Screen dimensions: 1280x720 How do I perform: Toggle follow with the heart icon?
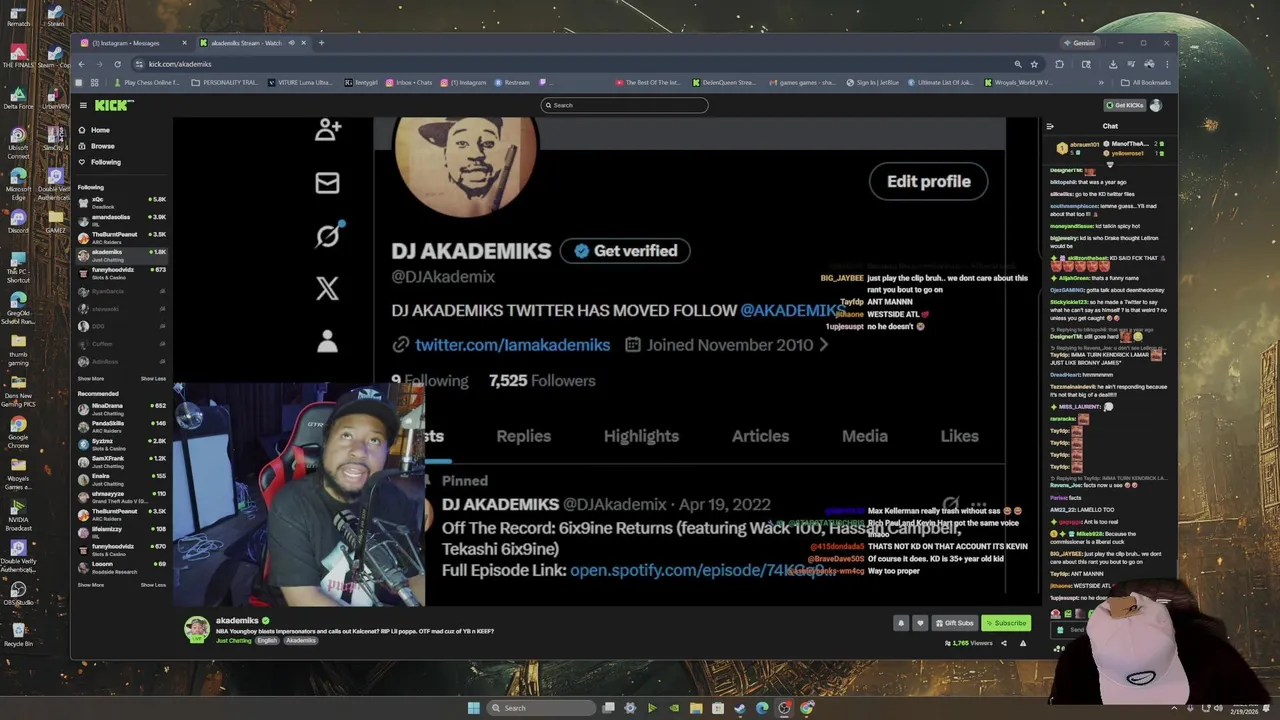920,623
